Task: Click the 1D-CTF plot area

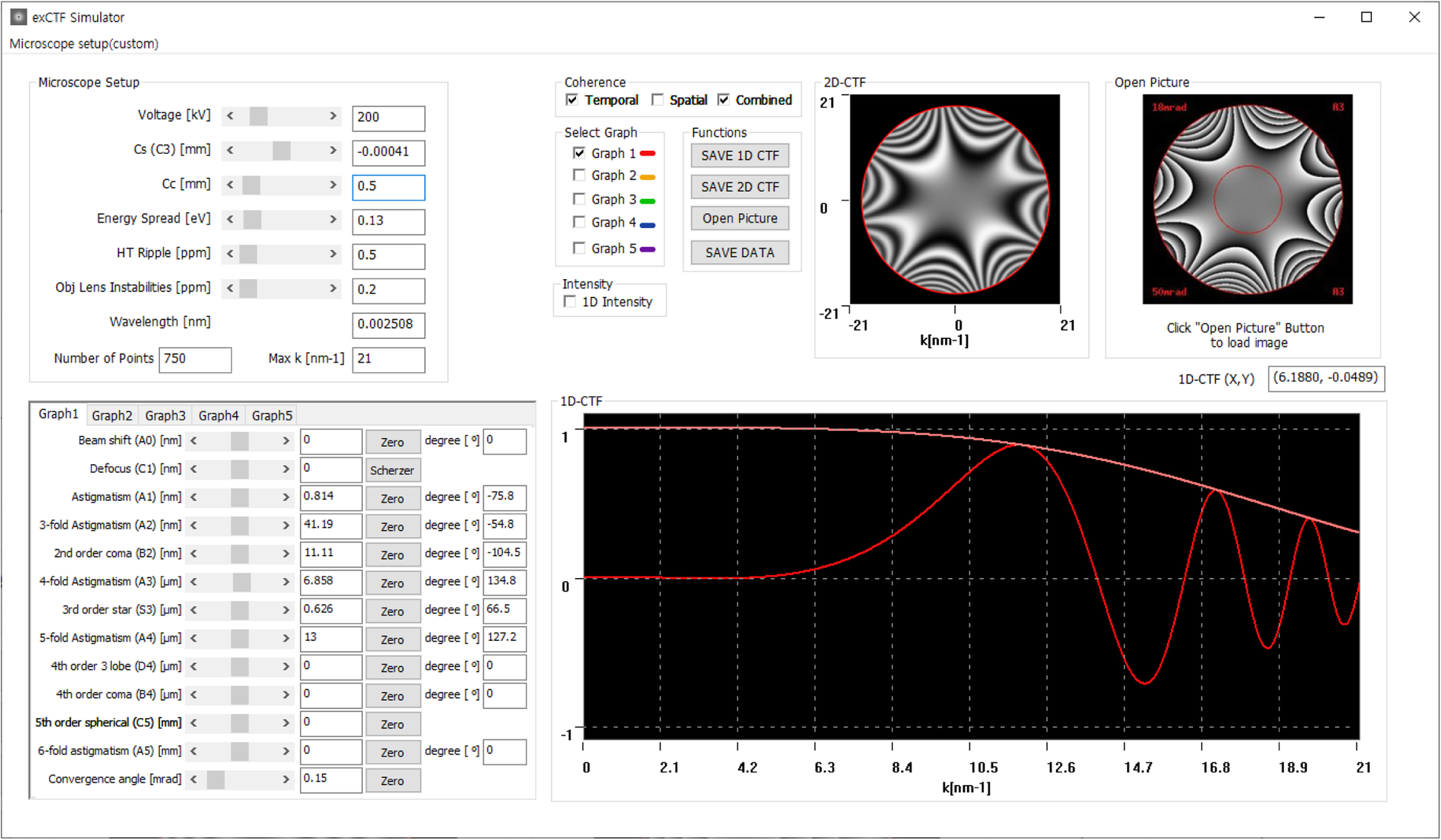Action: (x=972, y=577)
